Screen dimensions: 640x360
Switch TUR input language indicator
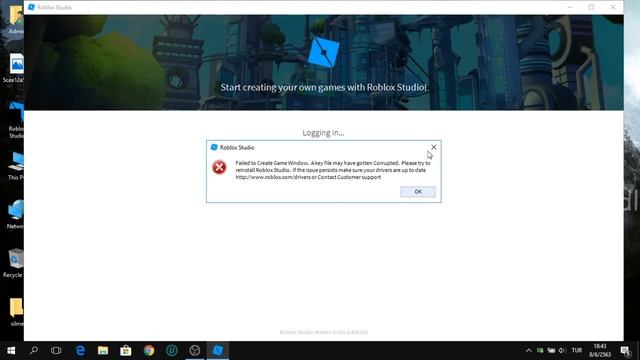click(x=577, y=351)
